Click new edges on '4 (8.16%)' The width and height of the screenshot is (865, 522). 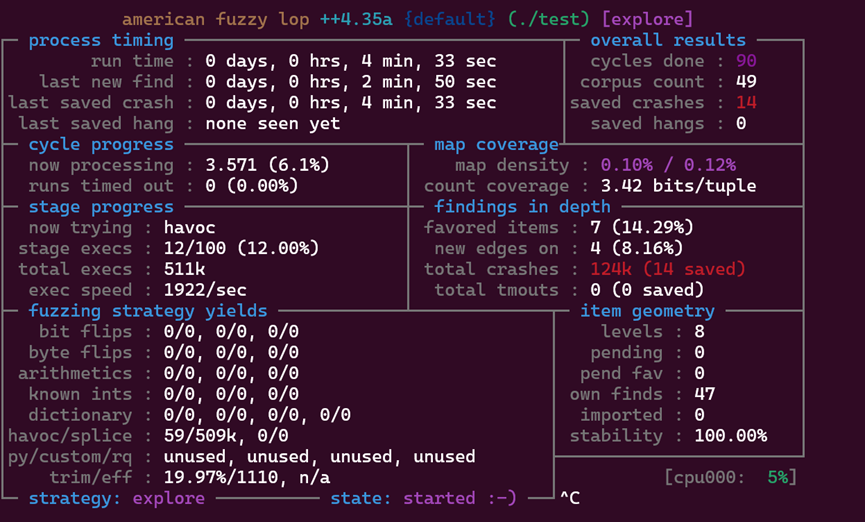pyautogui.click(x=637, y=249)
